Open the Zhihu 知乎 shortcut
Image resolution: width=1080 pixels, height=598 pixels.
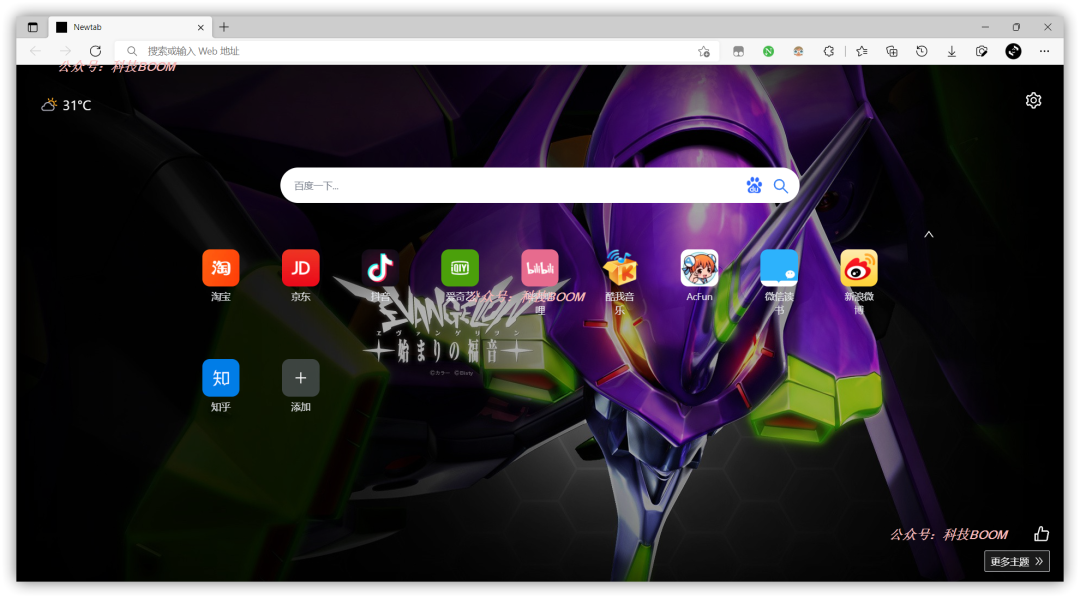coord(220,378)
